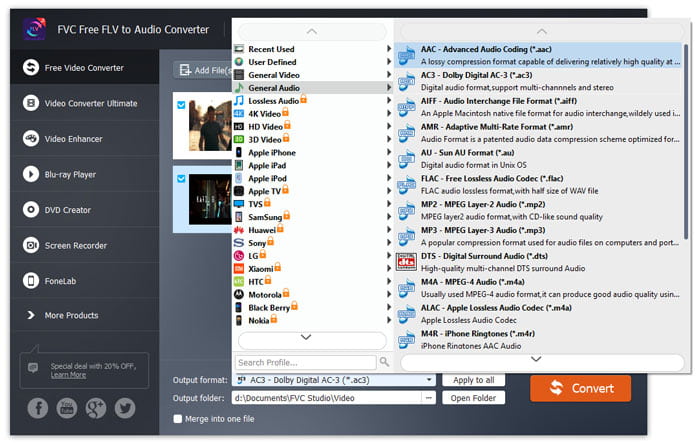The width and height of the screenshot is (700, 444).
Task: Open the Learn More deal link
Action: (x=68, y=375)
